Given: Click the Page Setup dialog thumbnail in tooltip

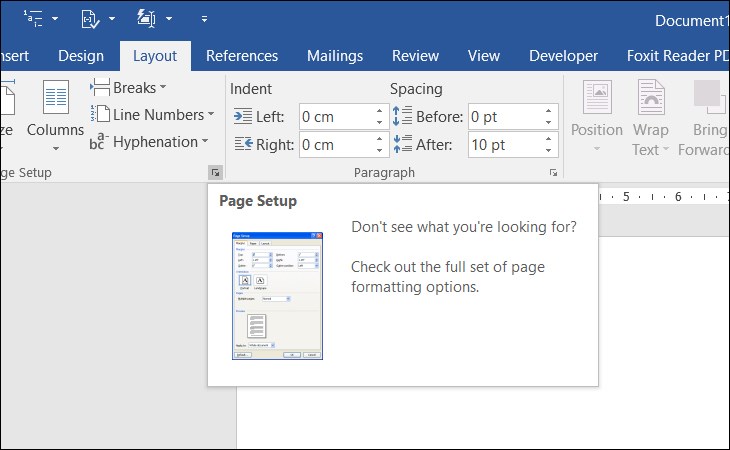Looking at the screenshot, I should pyautogui.click(x=277, y=296).
